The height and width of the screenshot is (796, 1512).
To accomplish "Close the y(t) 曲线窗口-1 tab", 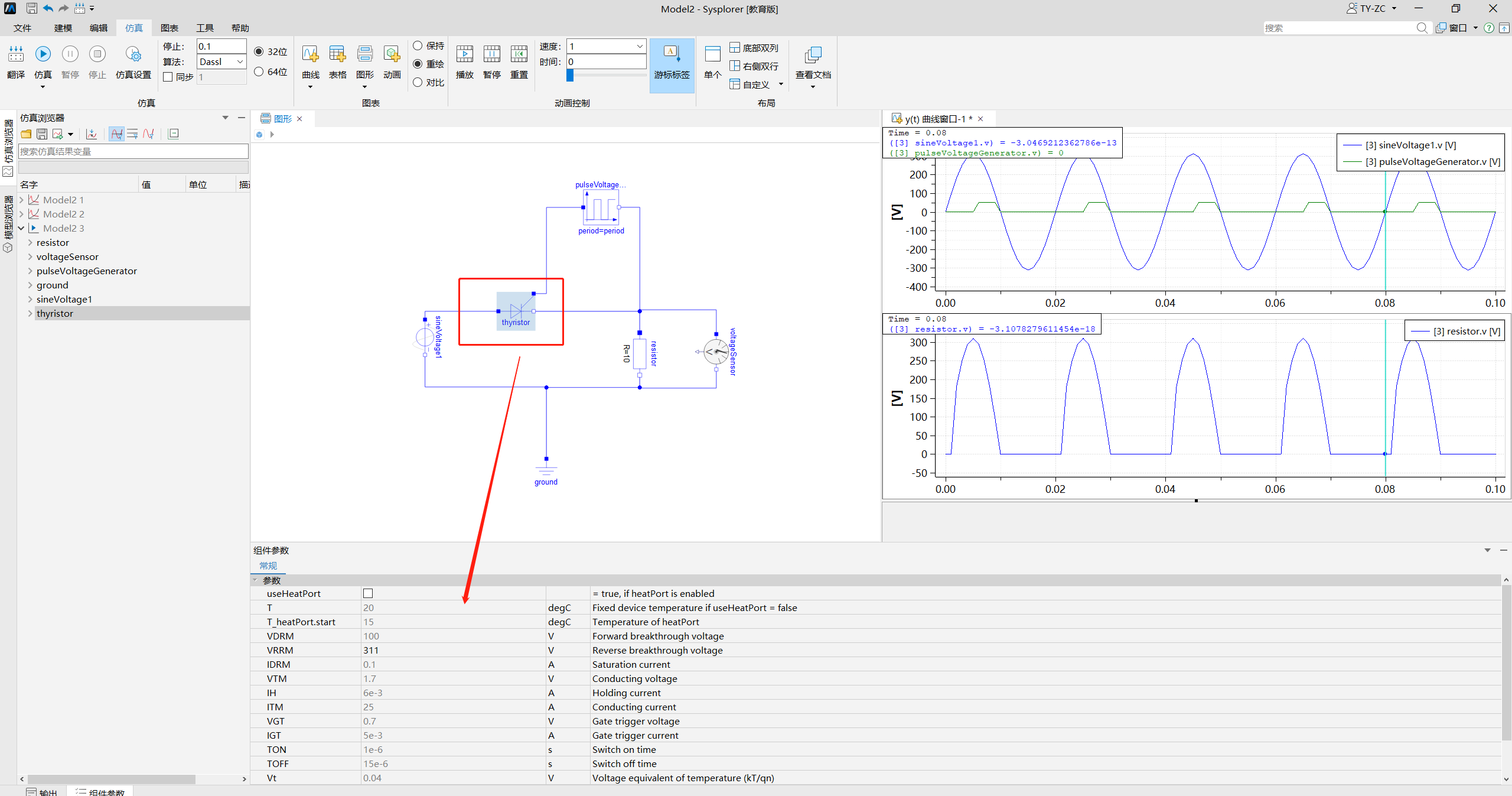I will pos(980,119).
